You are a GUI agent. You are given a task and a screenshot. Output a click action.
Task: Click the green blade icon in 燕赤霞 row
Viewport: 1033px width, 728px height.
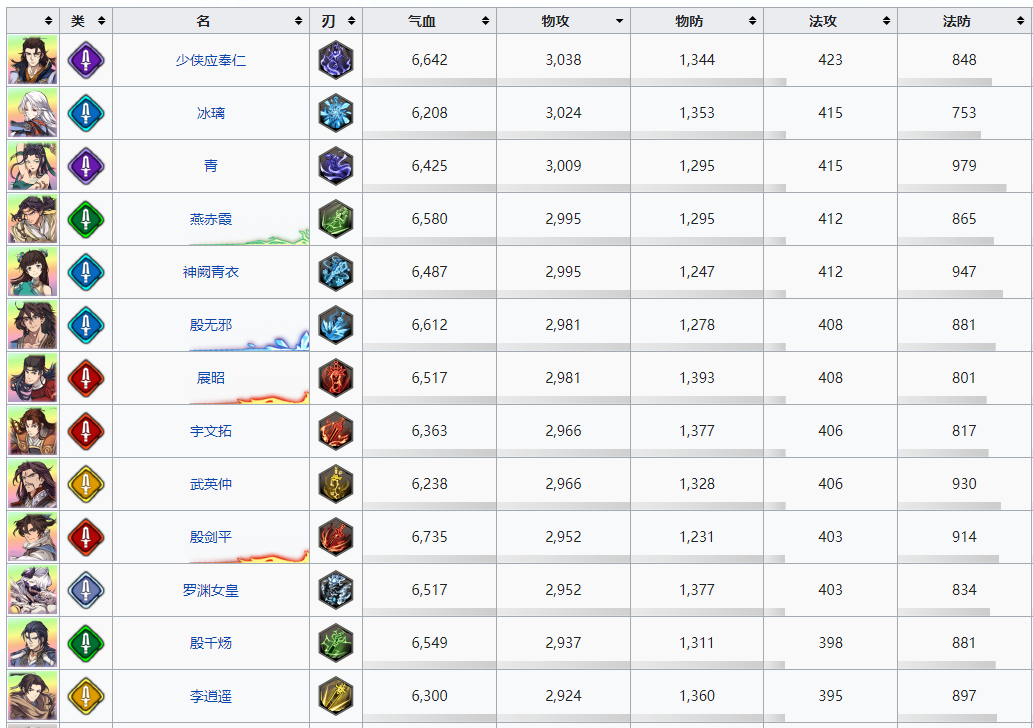[335, 219]
